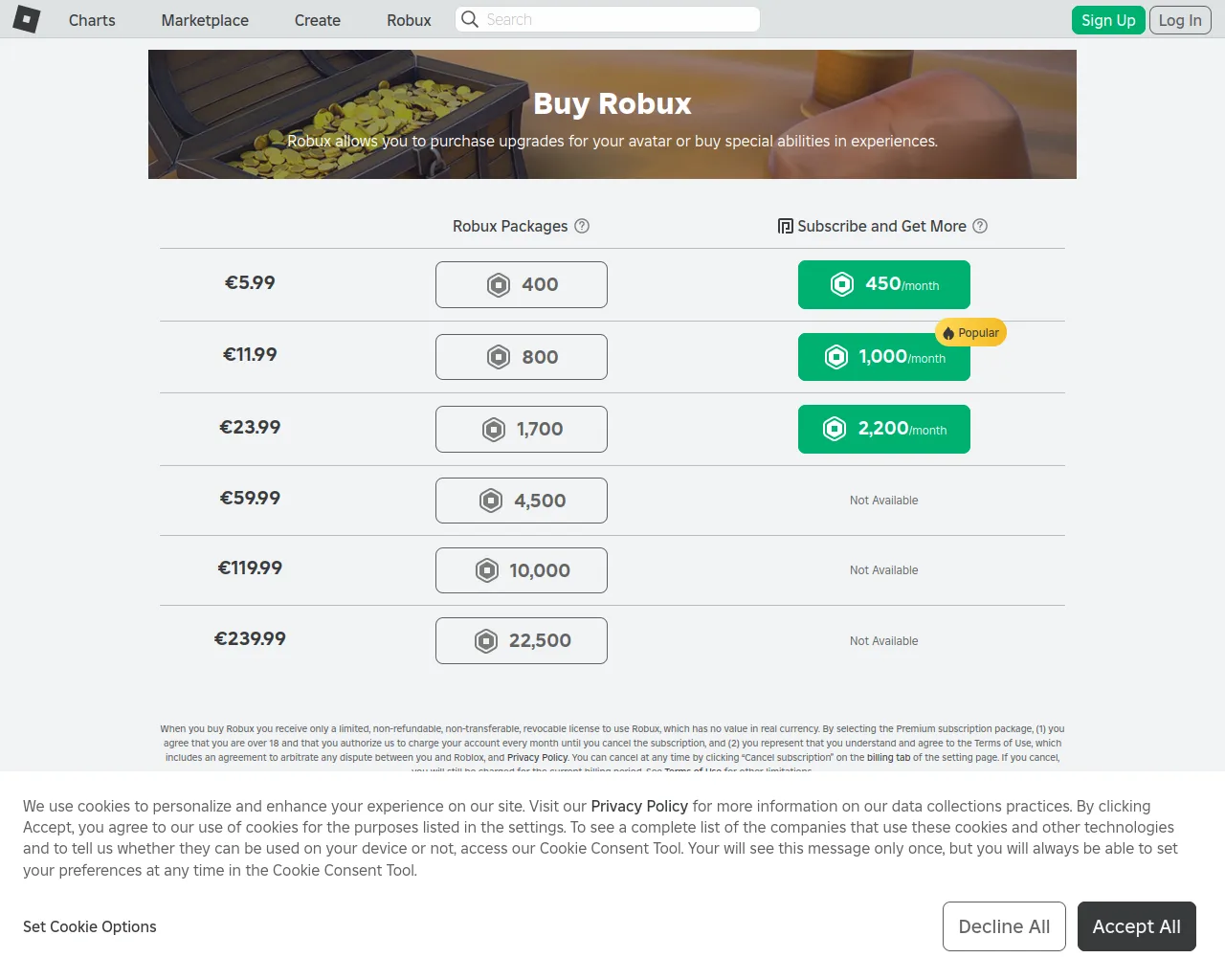Viewport: 1225px width, 980px height.
Task: Open Robux Packages help question icon
Action: pos(582,226)
